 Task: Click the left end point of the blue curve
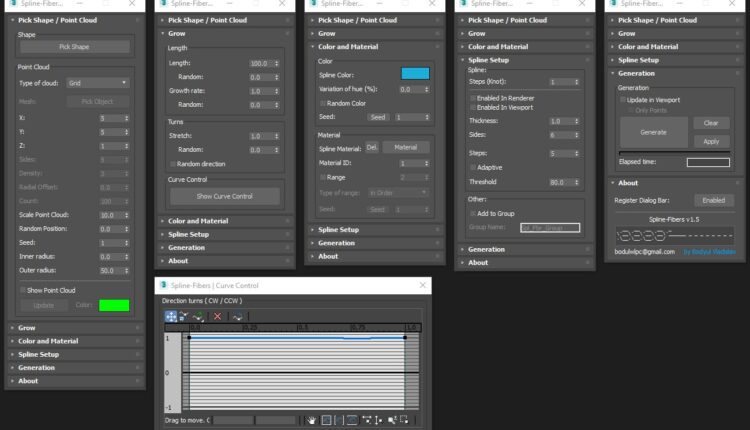pyautogui.click(x=189, y=338)
